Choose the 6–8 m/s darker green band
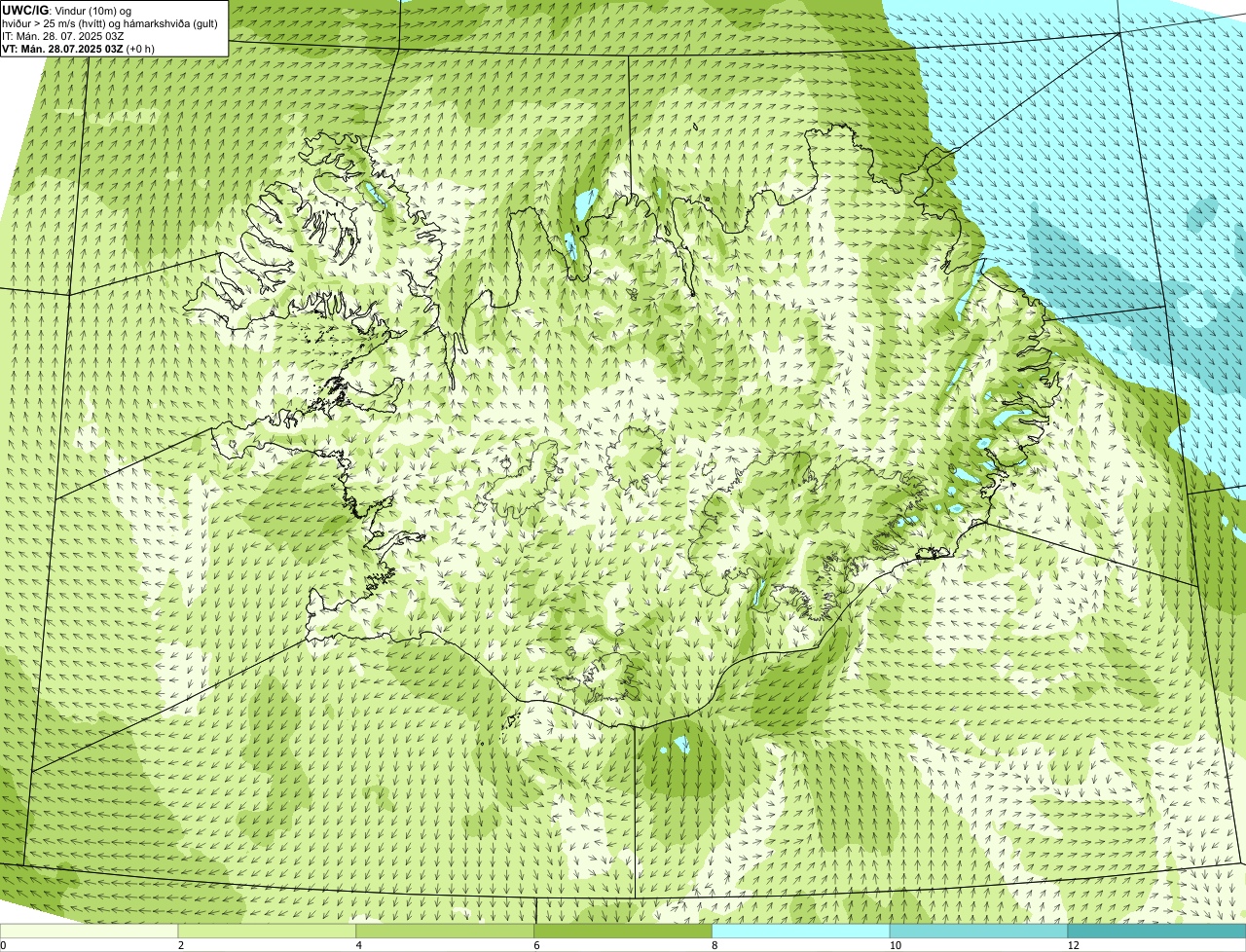The height and width of the screenshot is (952, 1246). pyautogui.click(x=624, y=931)
